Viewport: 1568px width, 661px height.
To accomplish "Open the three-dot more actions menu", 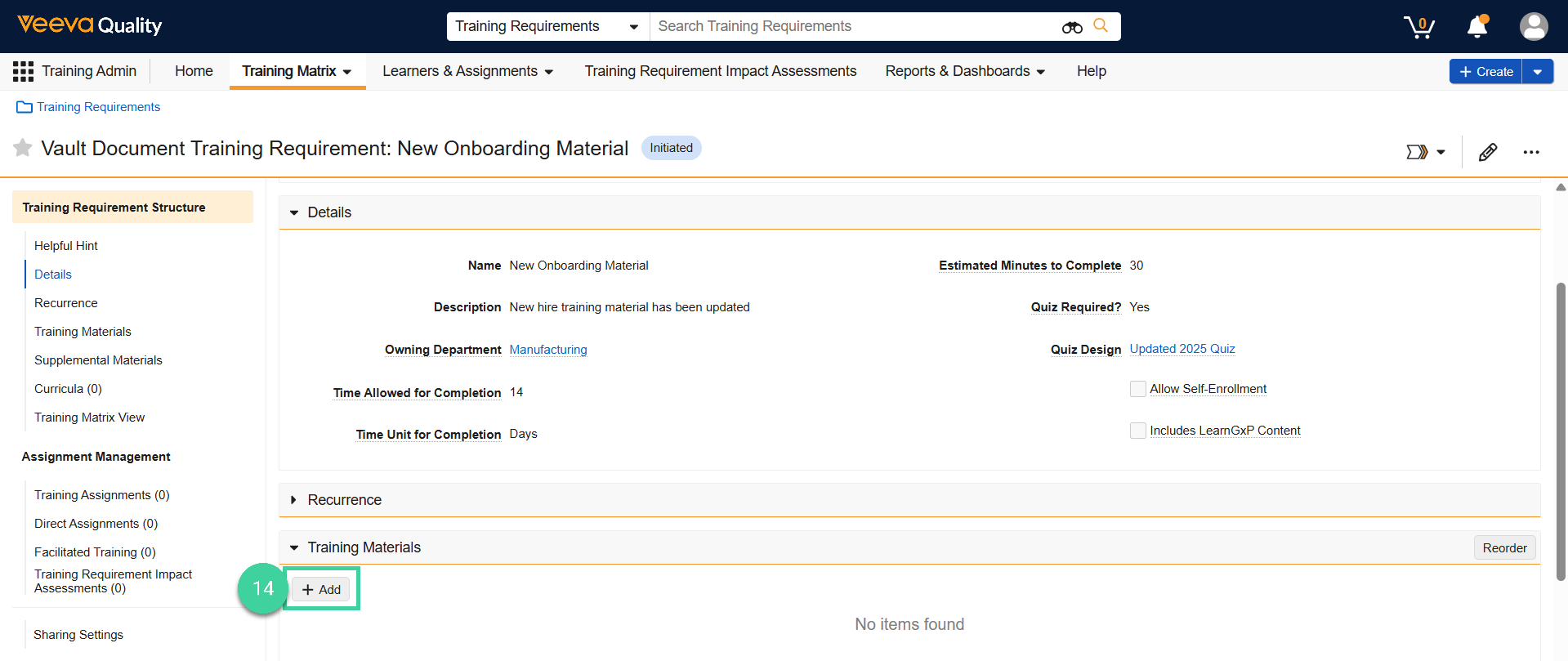I will click(x=1530, y=152).
